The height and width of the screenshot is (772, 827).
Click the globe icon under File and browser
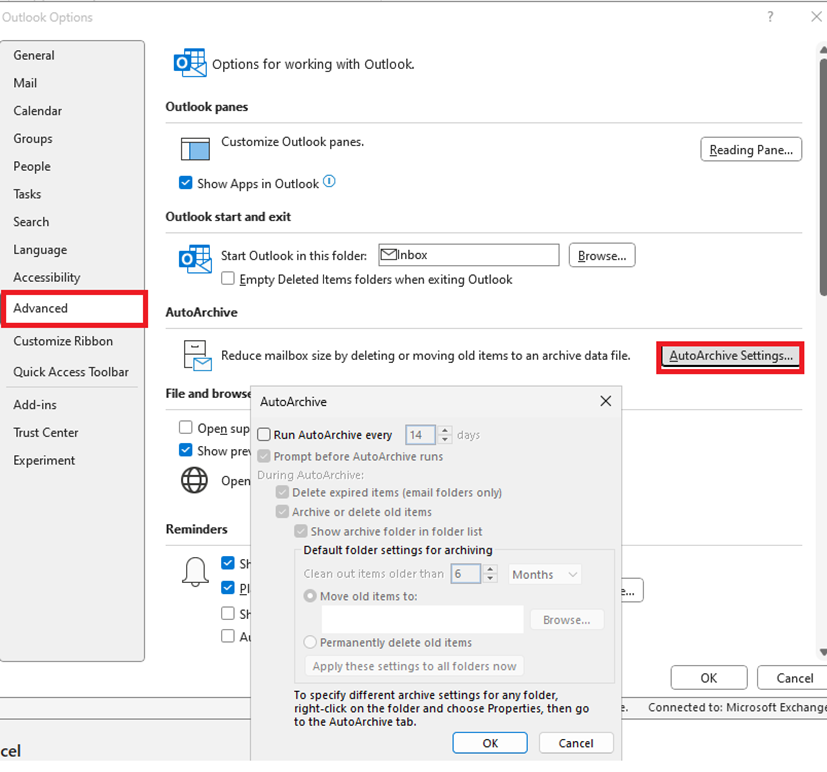195,480
